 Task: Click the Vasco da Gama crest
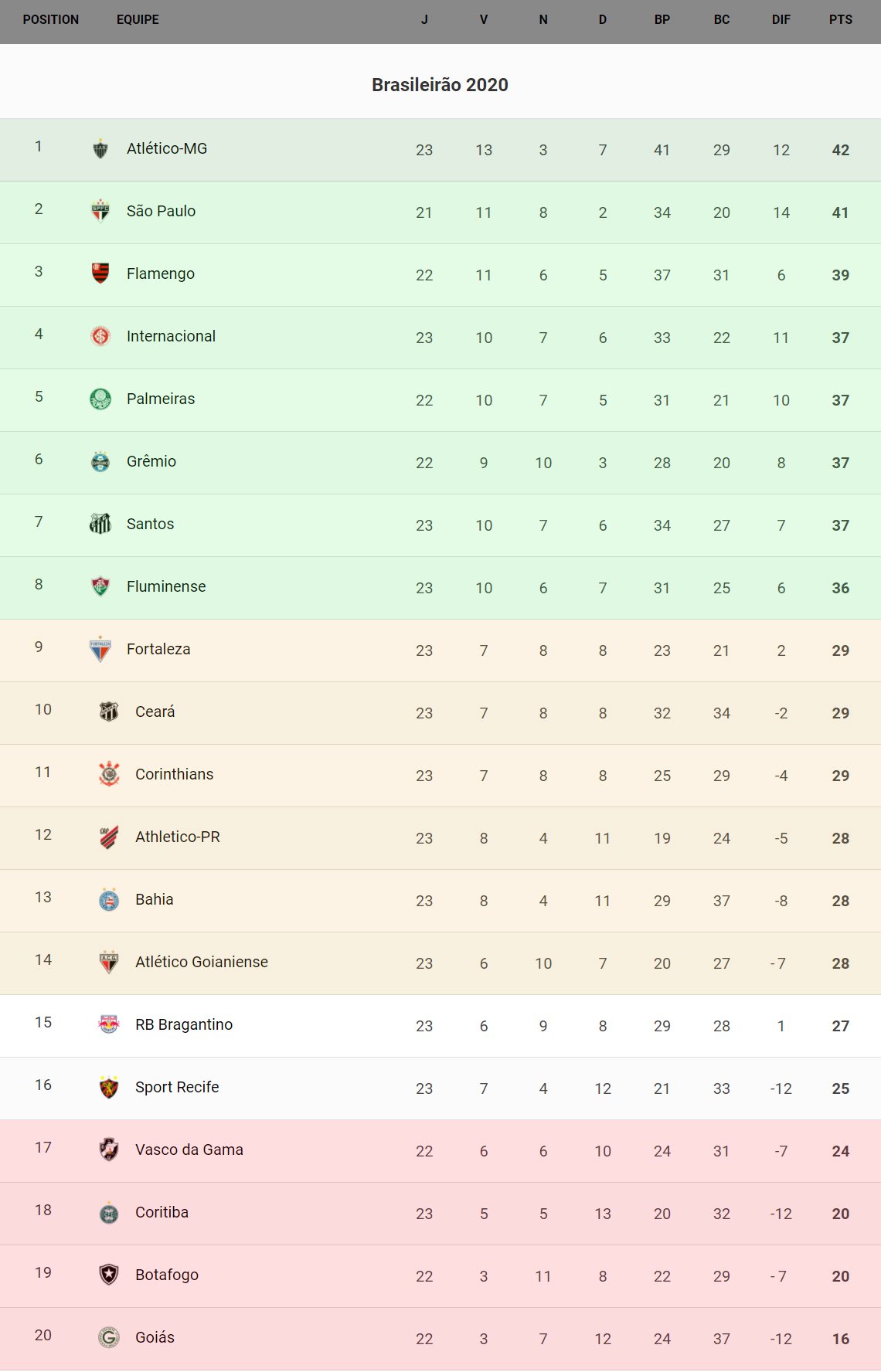[x=109, y=1150]
